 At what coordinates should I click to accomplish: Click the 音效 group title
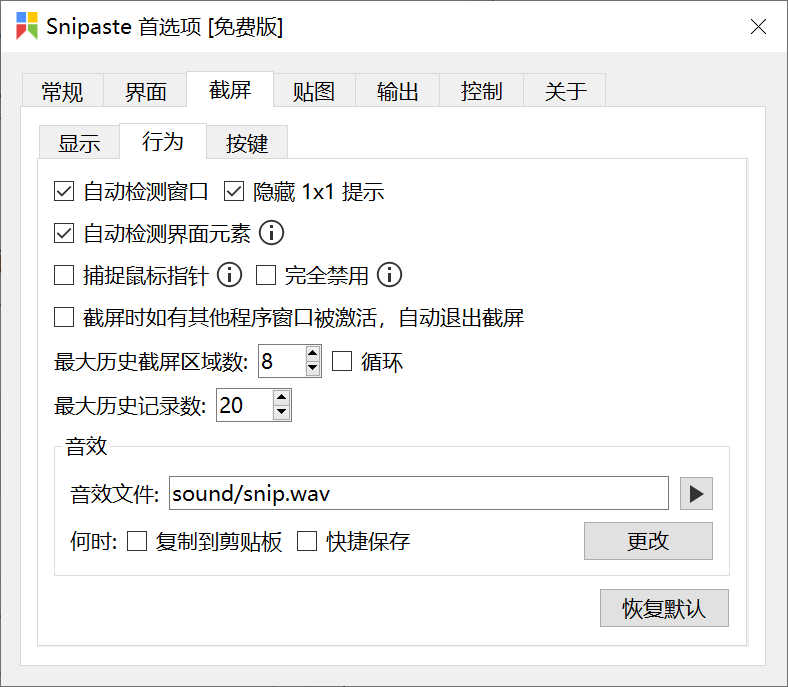[x=86, y=446]
